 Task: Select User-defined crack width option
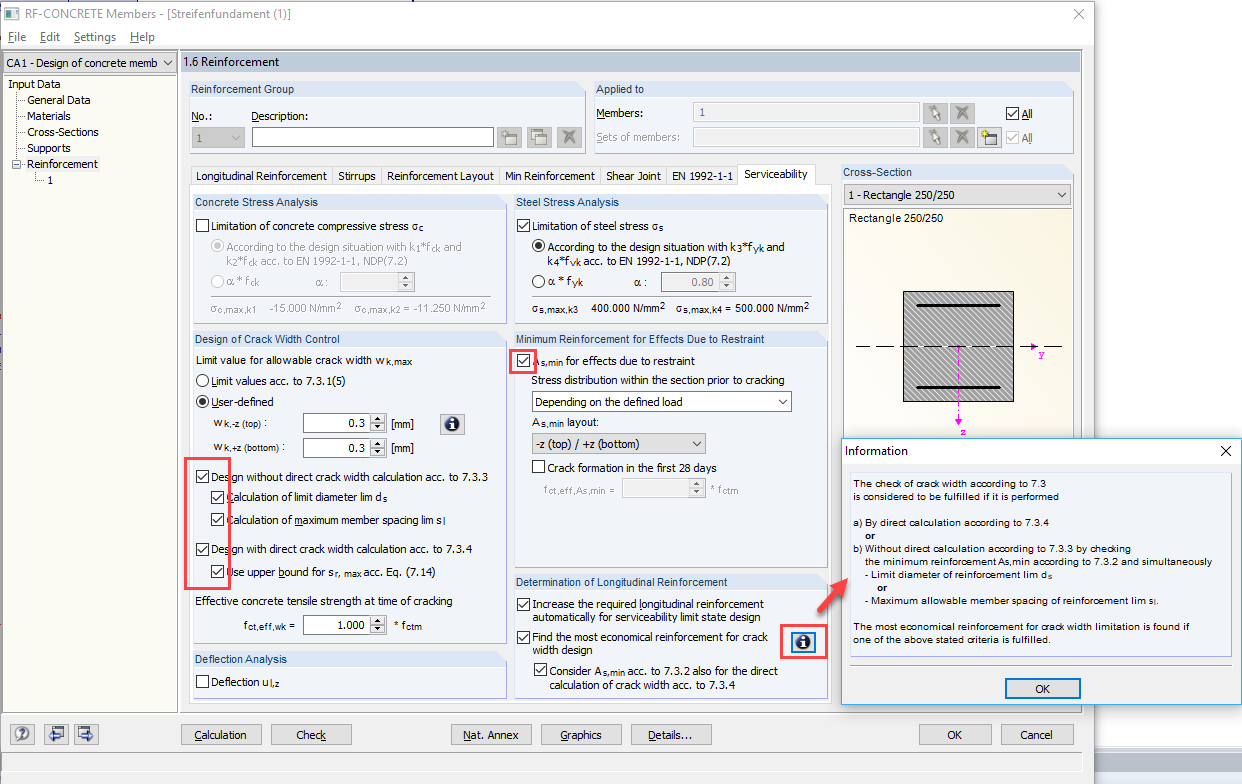pyautogui.click(x=203, y=402)
